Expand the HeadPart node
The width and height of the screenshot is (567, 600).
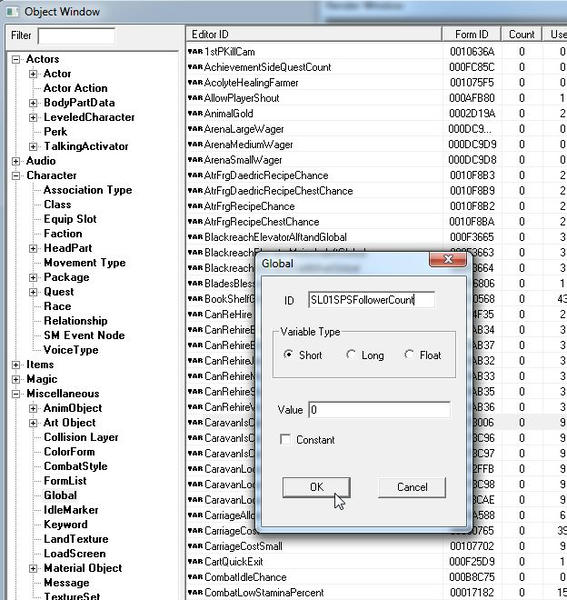pyautogui.click(x=33, y=248)
